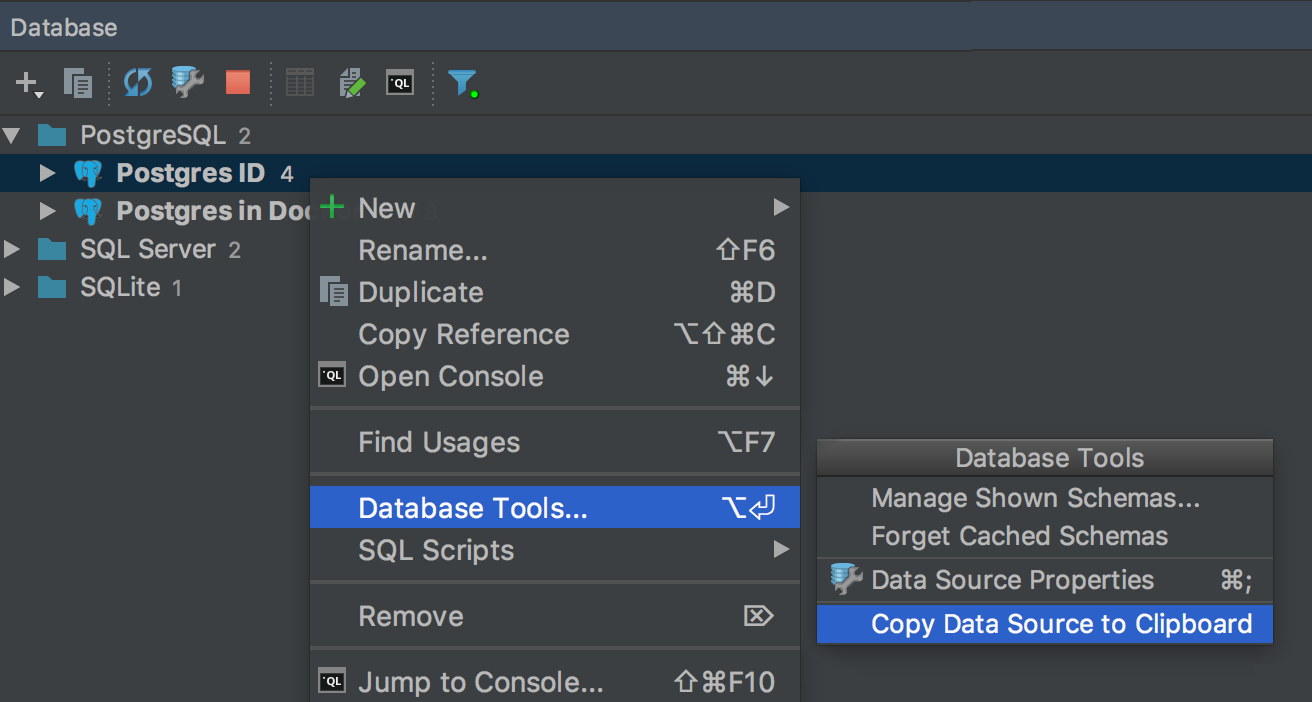Collapse the PostgreSQL folder arrow
Screen dimensions: 1312x702
coord(12,135)
